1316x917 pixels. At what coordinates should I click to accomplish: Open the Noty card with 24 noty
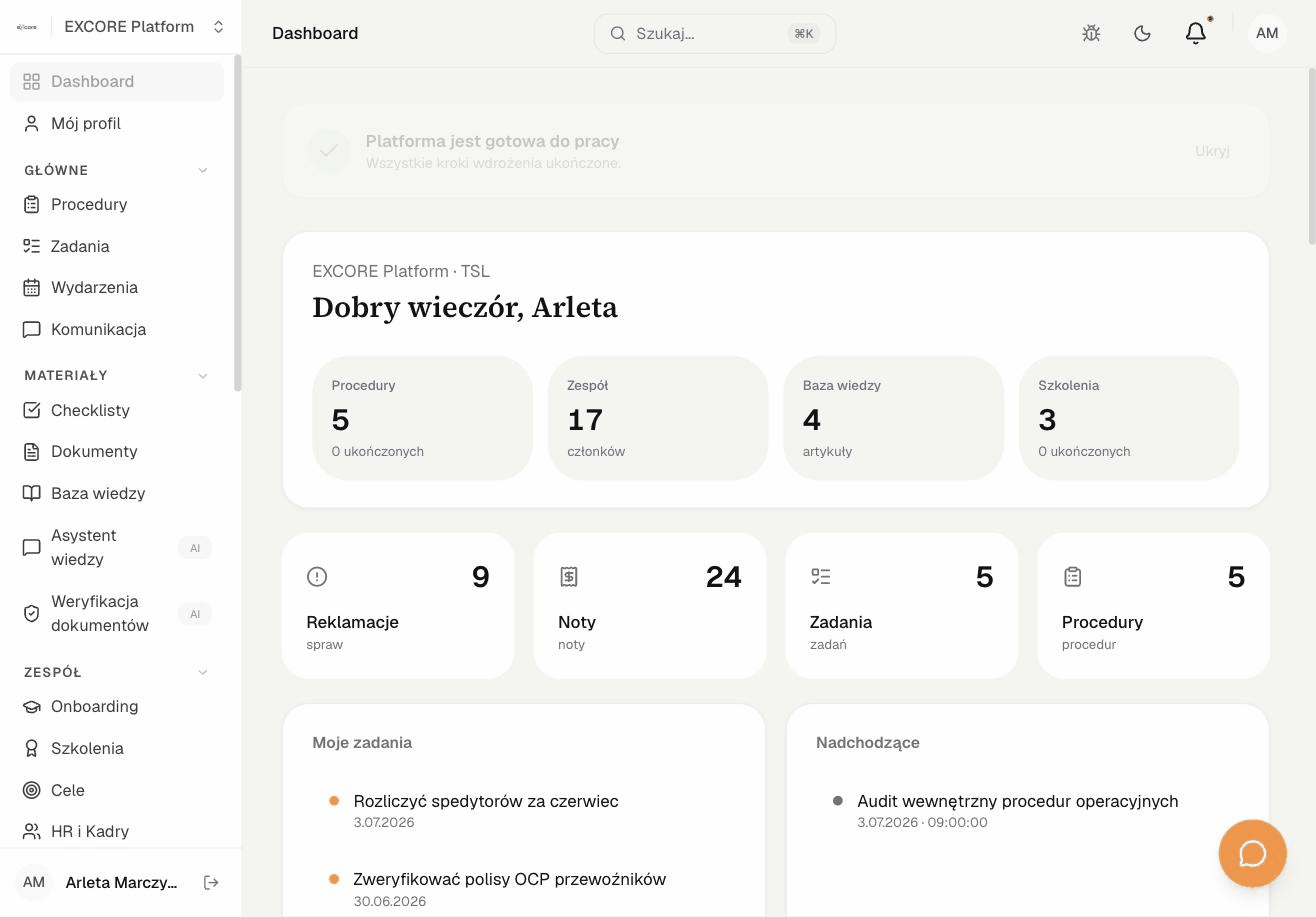click(650, 606)
